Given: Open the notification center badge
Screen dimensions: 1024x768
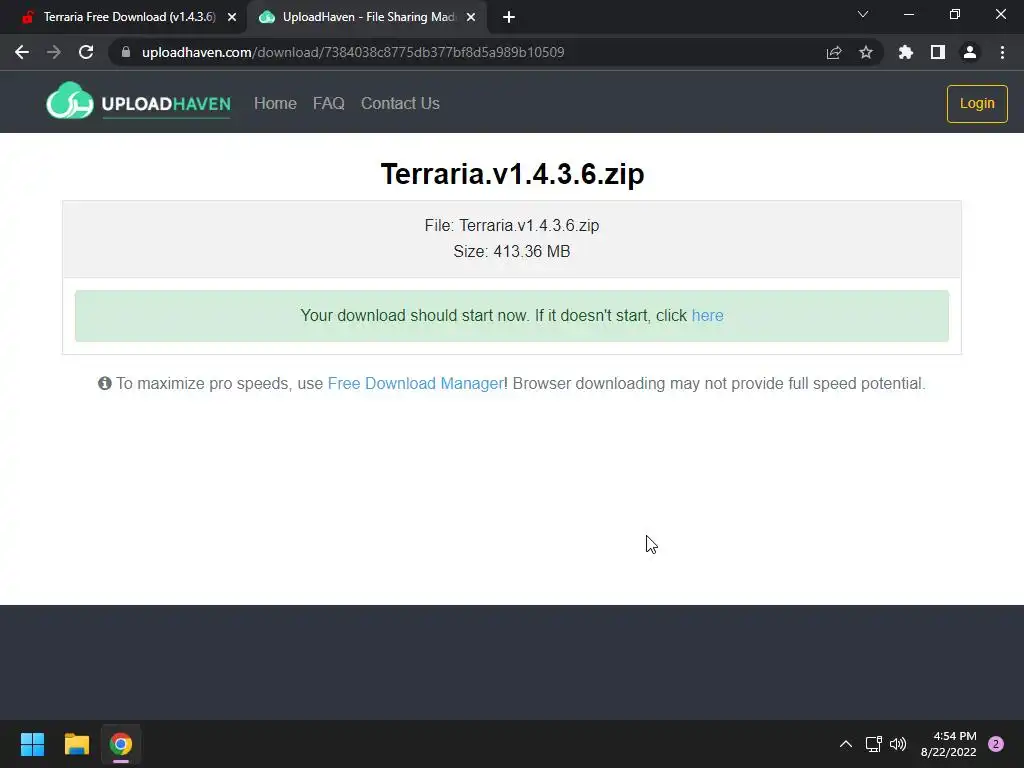Looking at the screenshot, I should click(996, 744).
